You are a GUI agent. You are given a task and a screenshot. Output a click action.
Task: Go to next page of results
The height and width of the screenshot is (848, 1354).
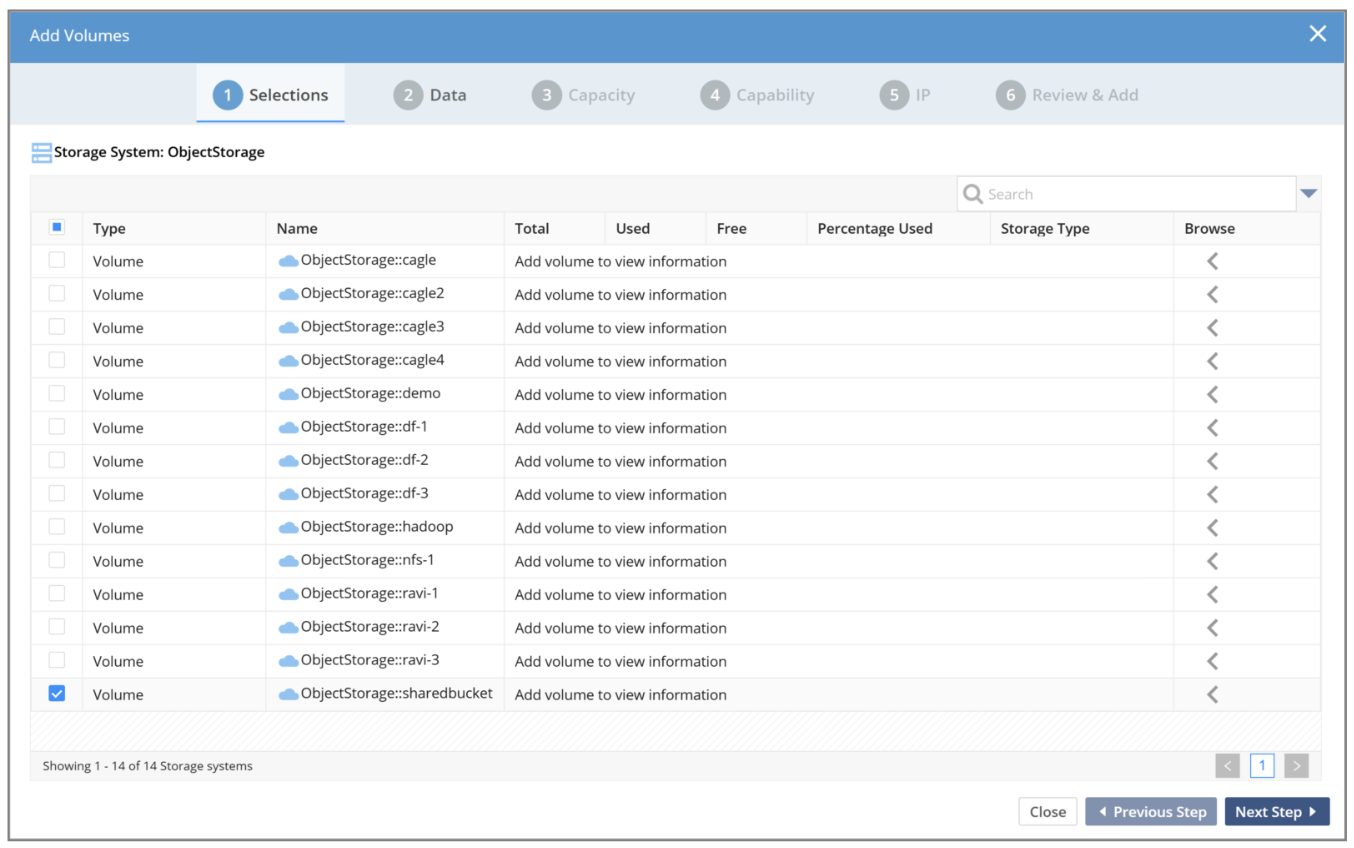[x=1296, y=766]
